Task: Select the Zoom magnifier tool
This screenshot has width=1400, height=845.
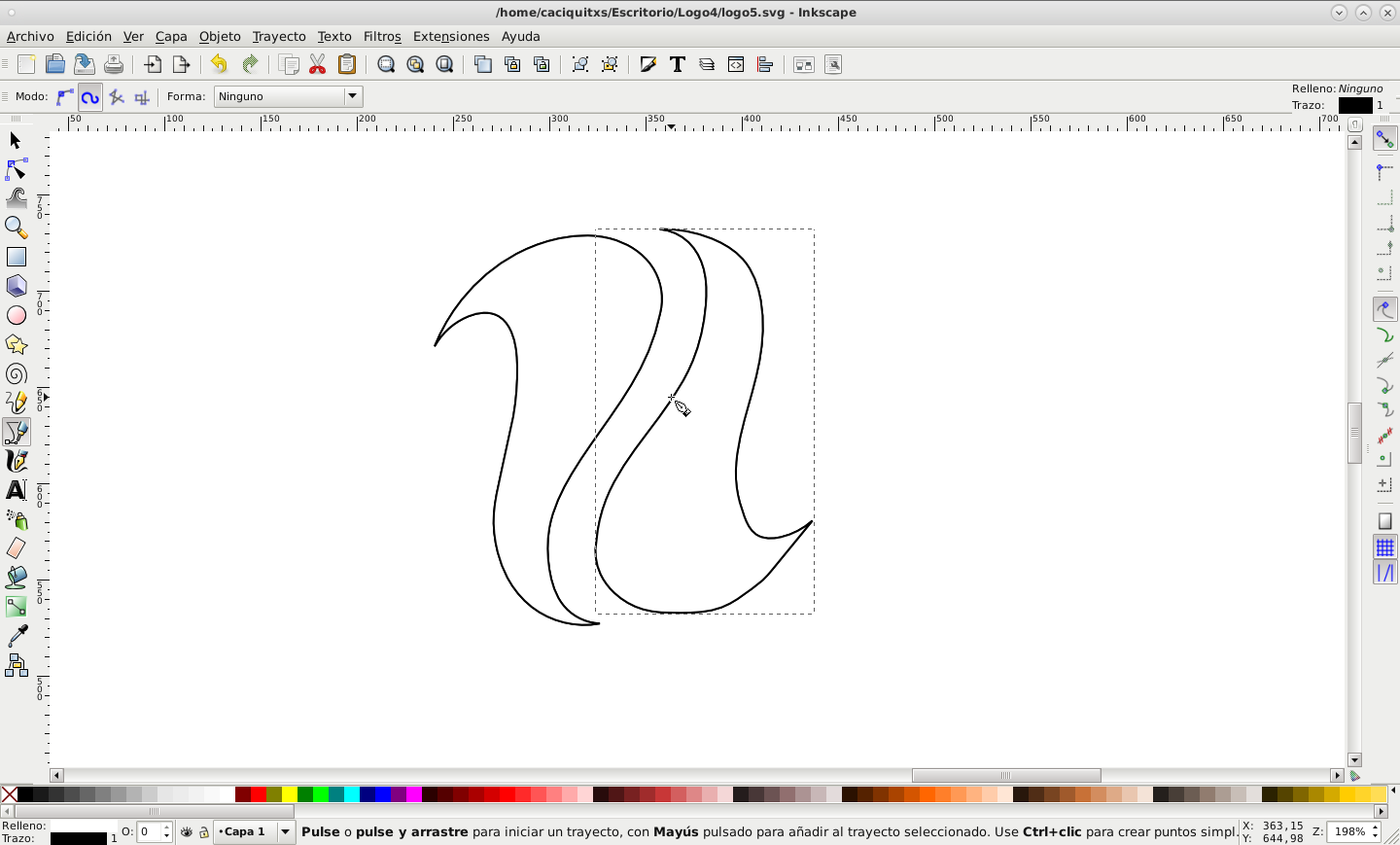Action: tap(16, 229)
